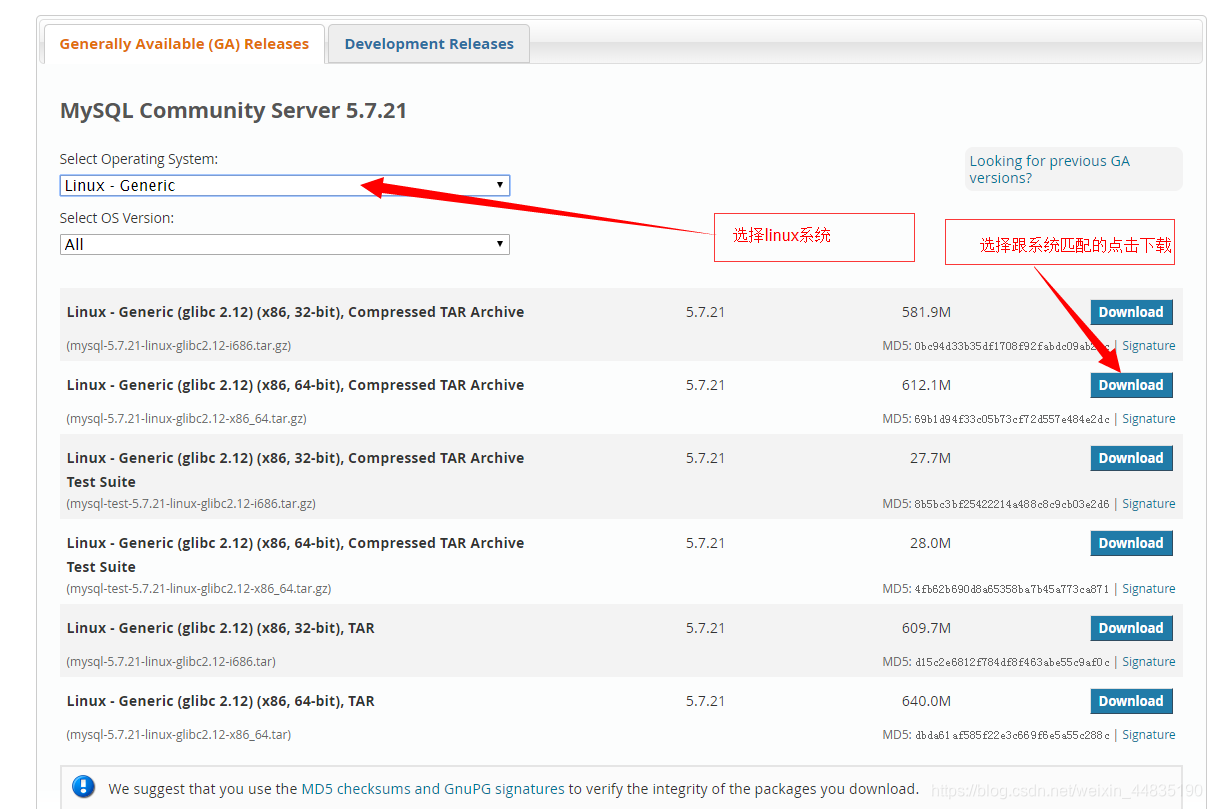Click the Select Operating System label
The image size is (1212, 809).
click(138, 159)
